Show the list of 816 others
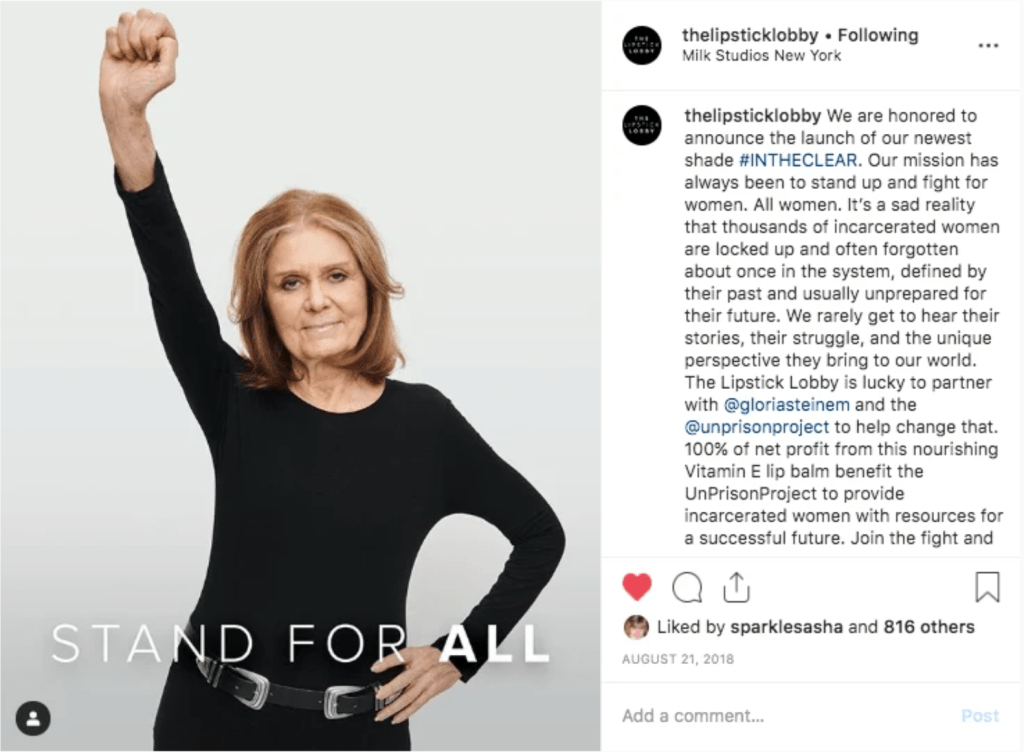This screenshot has height=752, width=1024. click(x=929, y=627)
